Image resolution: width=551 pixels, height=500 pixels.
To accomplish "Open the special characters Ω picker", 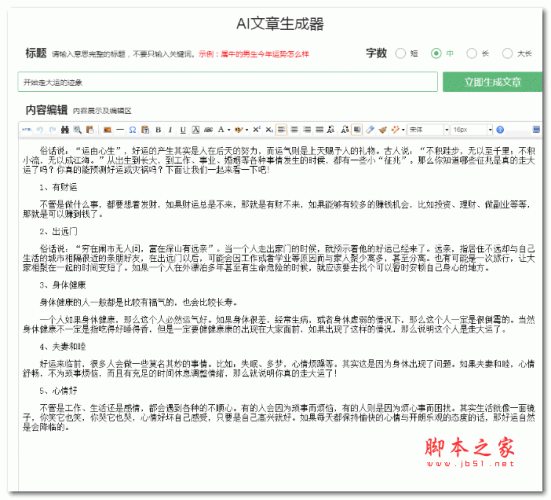I will pos(132,130).
